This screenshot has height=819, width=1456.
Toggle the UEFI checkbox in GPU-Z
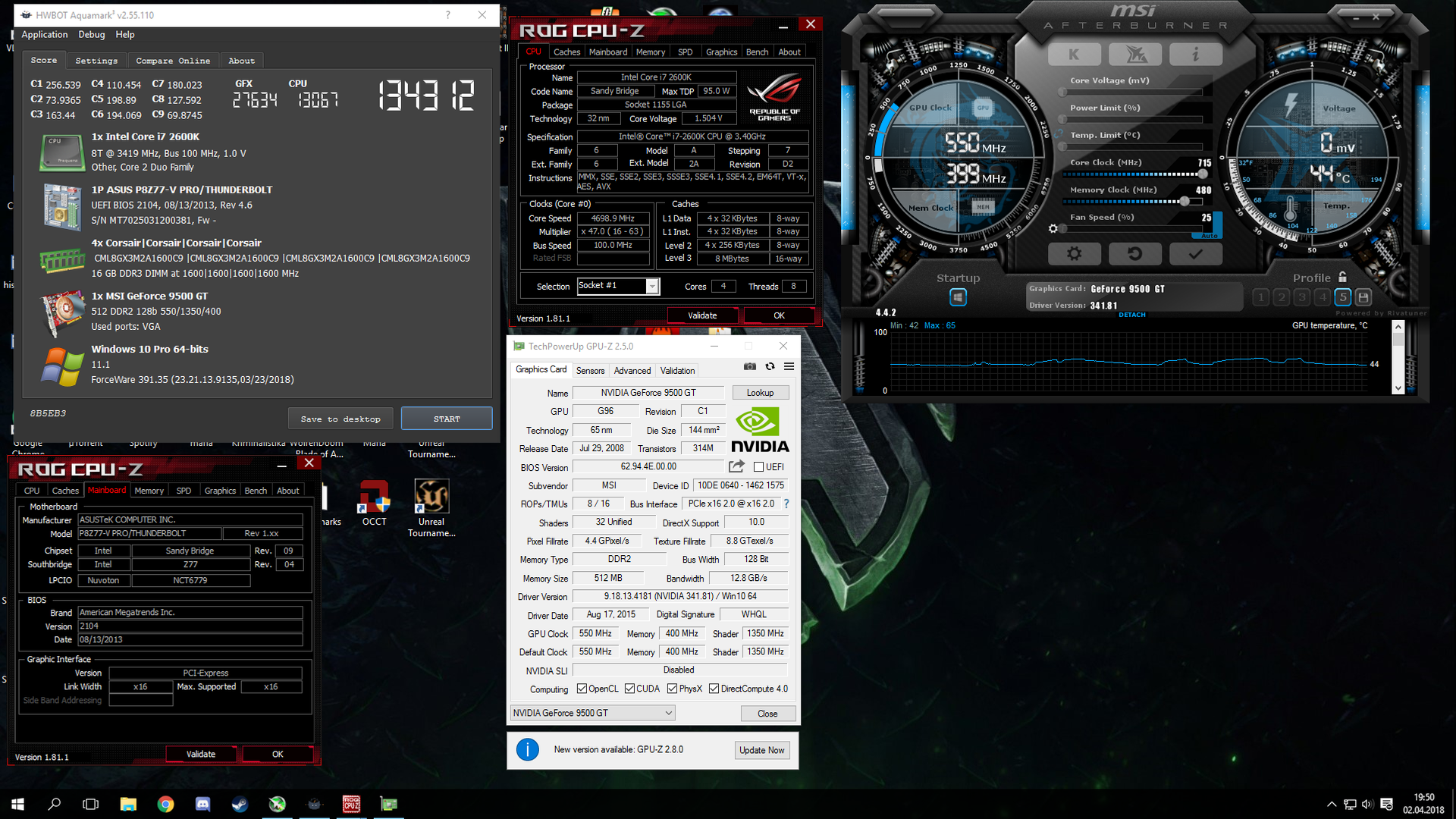click(758, 467)
